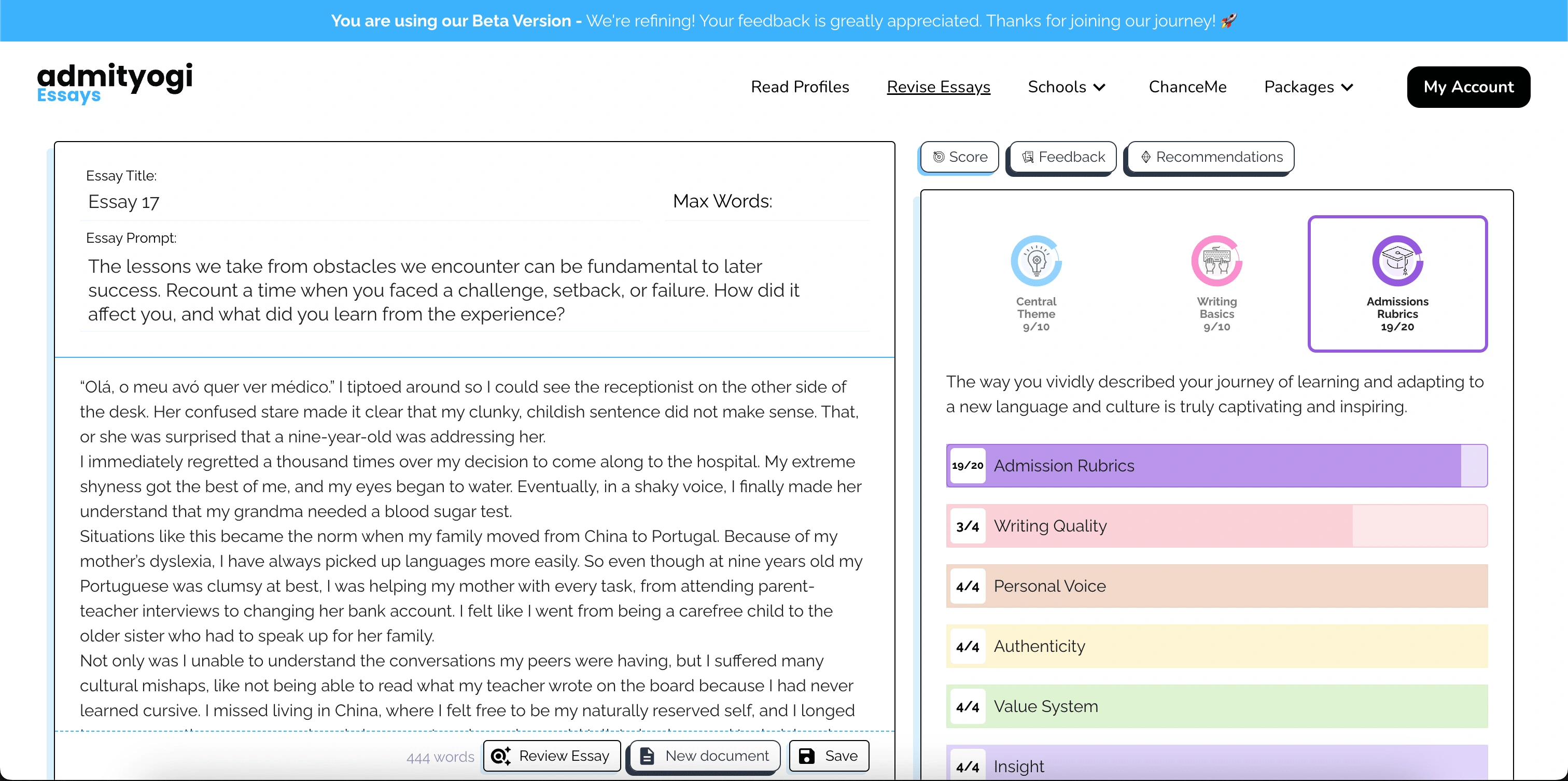Save the essay

click(x=829, y=756)
